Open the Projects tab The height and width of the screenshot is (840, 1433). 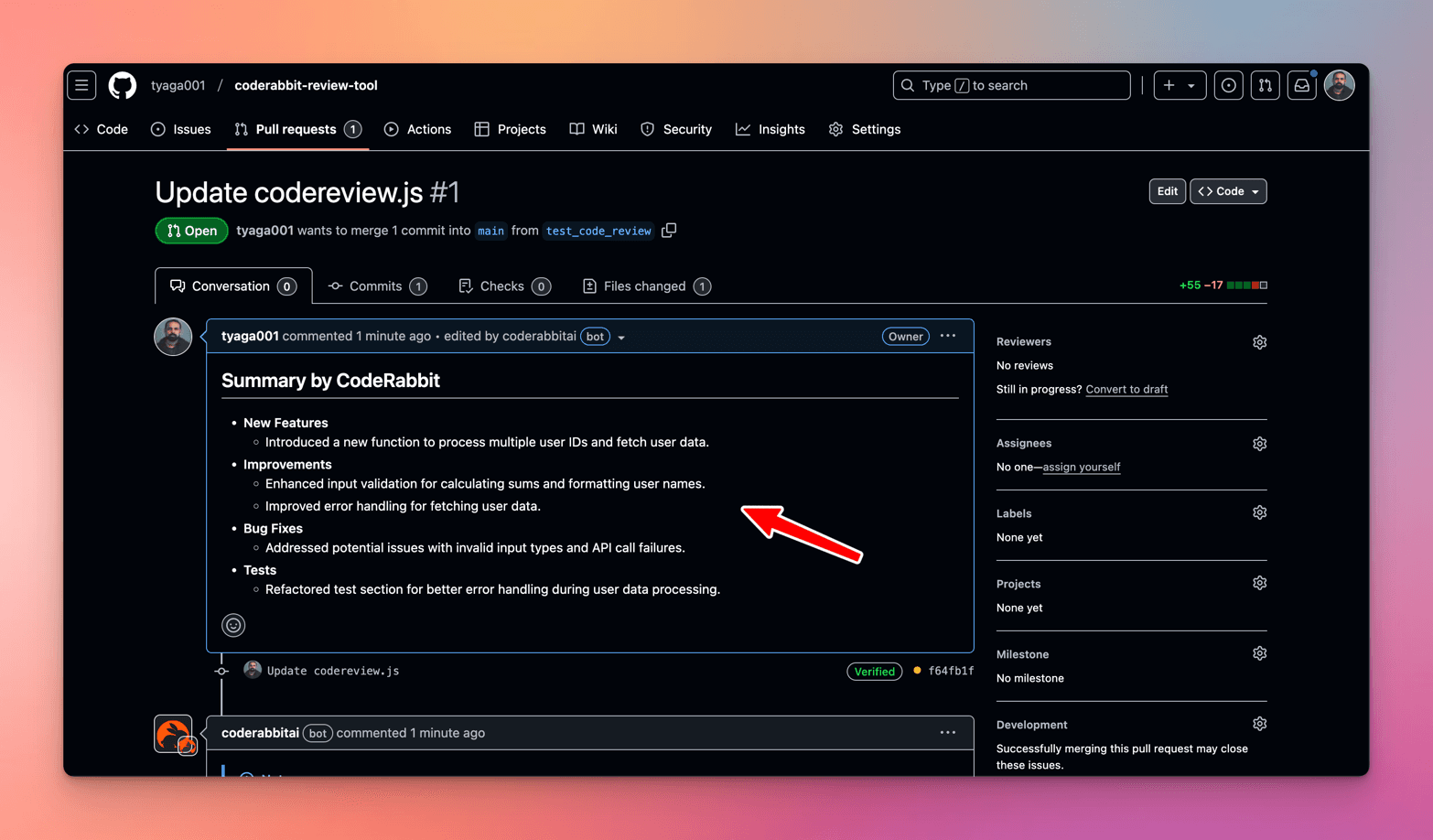[511, 129]
